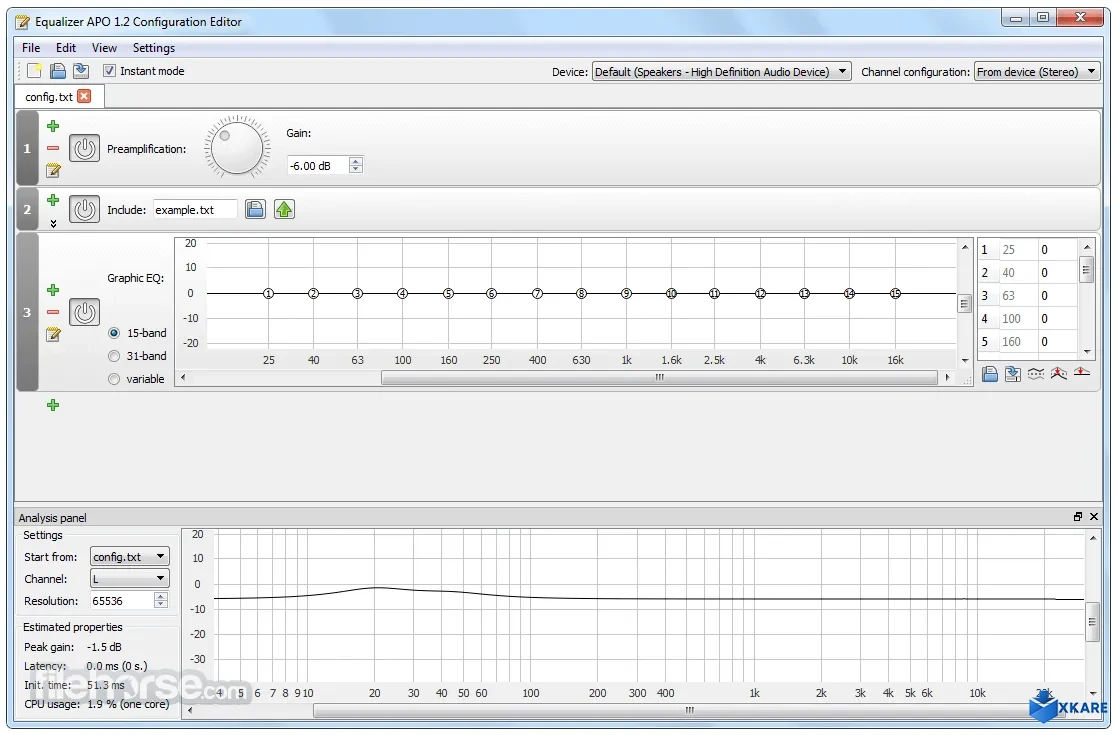Image resolution: width=1118 pixels, height=735 pixels.
Task: Open the File menu
Action: (31, 48)
